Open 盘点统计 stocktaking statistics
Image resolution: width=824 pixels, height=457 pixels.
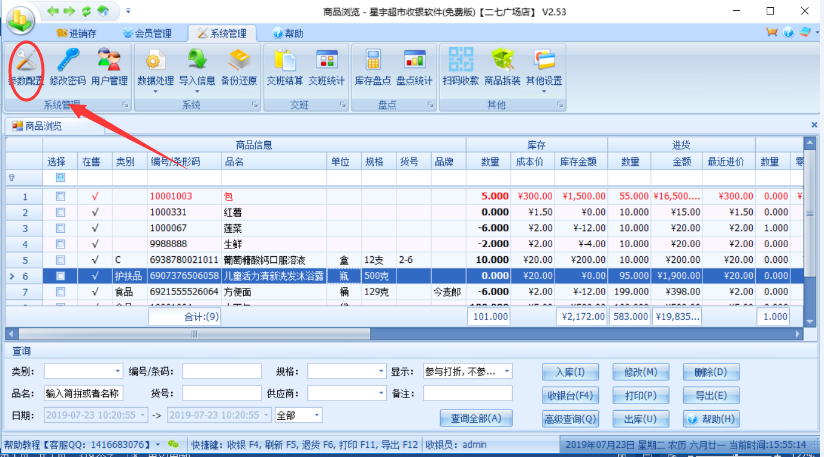click(414, 67)
